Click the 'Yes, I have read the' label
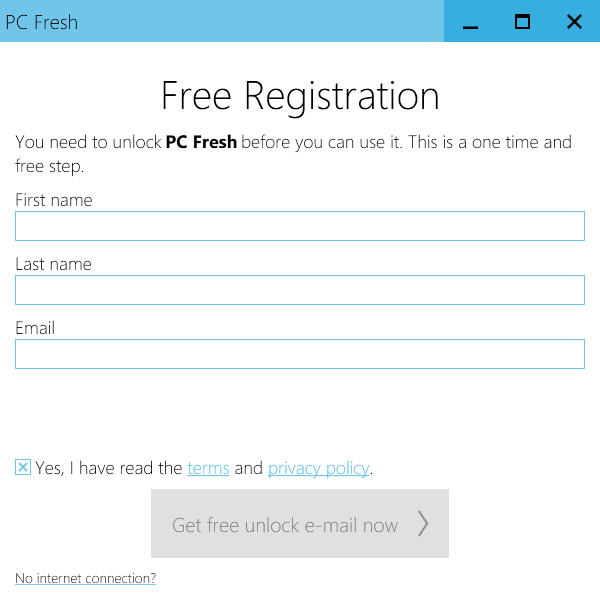The height and width of the screenshot is (600, 600). 109,468
